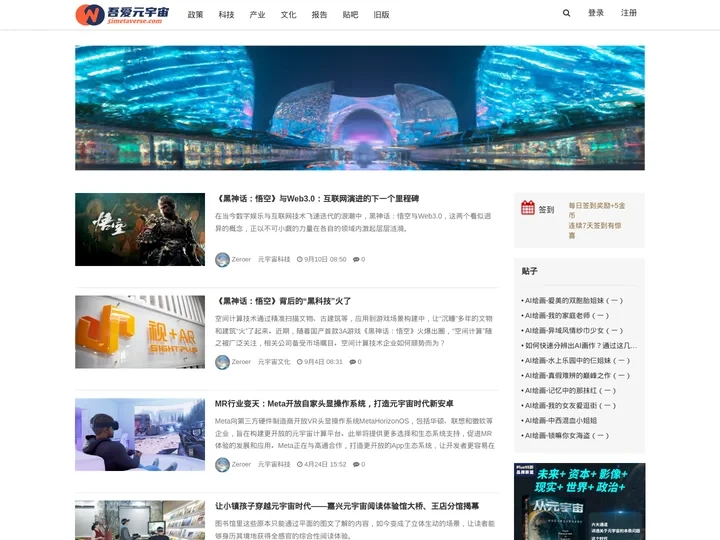This screenshot has width=720, height=540.
Task: Open post AI绘画-领略你女海盗（一）
Action: click(x=567, y=436)
